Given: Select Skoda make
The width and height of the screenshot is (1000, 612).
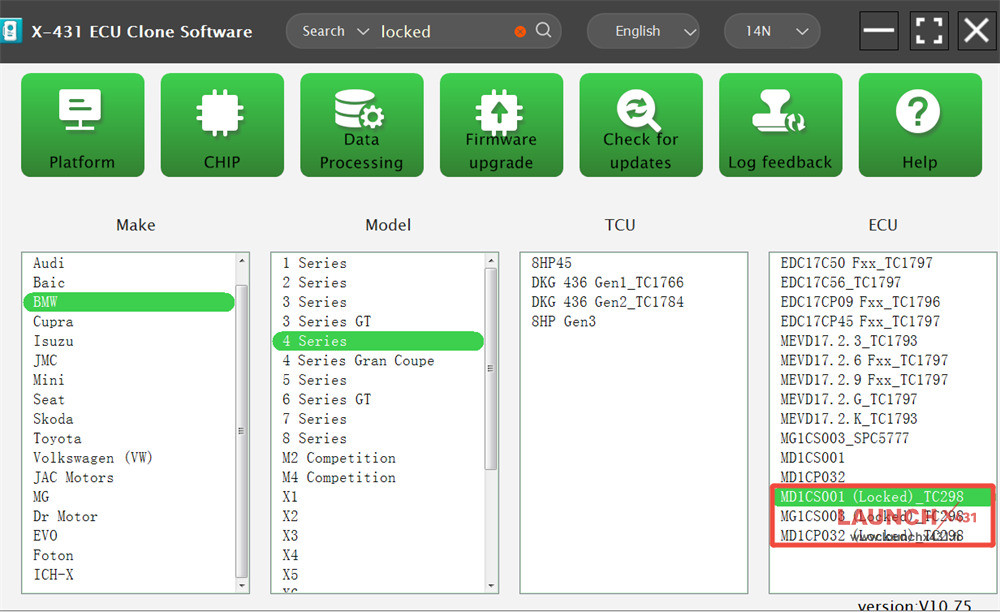Looking at the screenshot, I should (53, 419).
